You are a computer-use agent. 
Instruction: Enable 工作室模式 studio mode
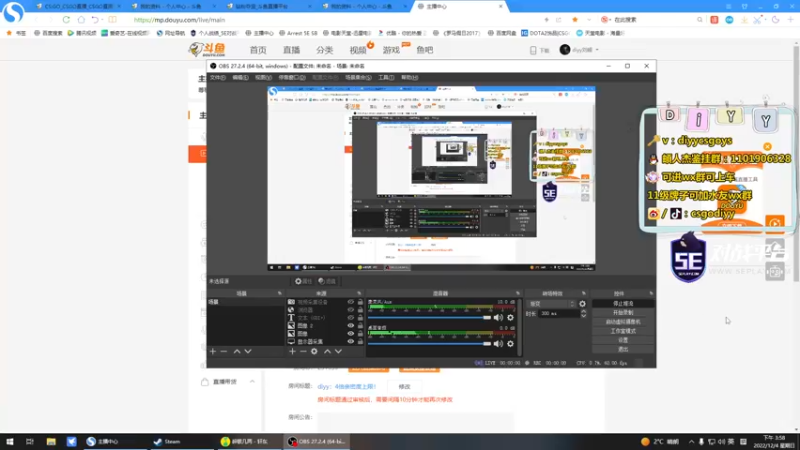[x=623, y=331]
